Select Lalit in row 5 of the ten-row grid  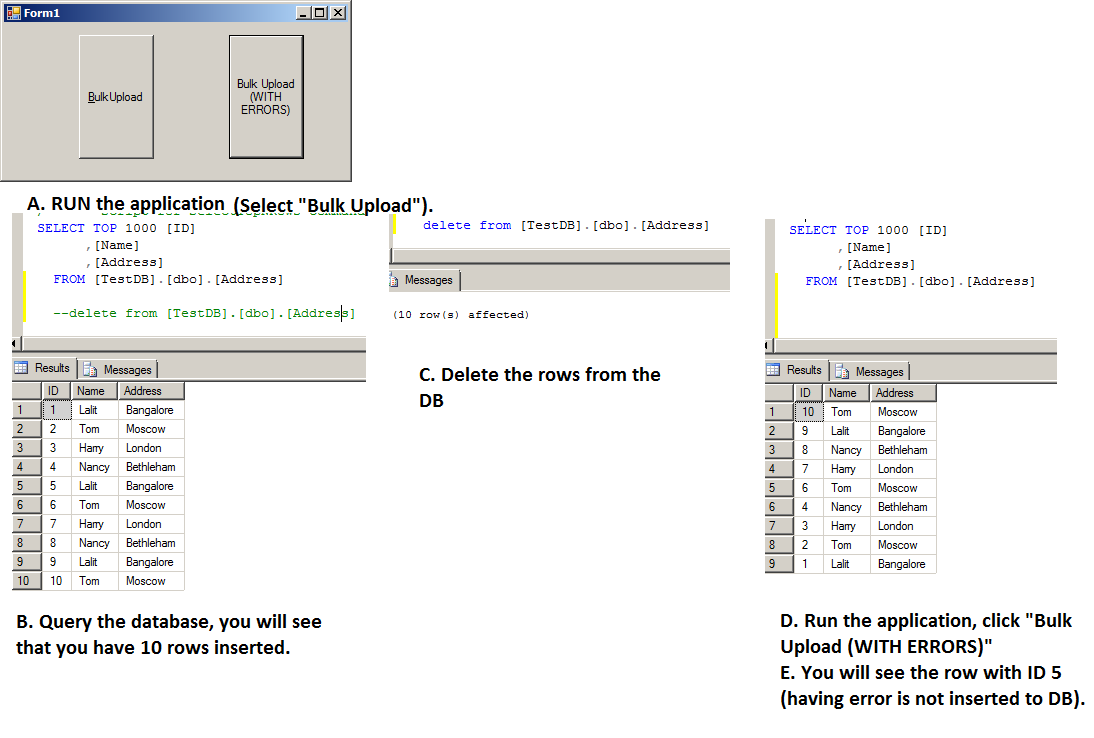(94, 485)
